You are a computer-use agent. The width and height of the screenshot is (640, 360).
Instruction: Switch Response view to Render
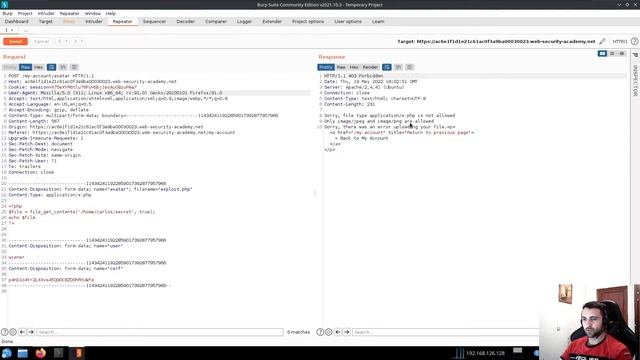370,67
